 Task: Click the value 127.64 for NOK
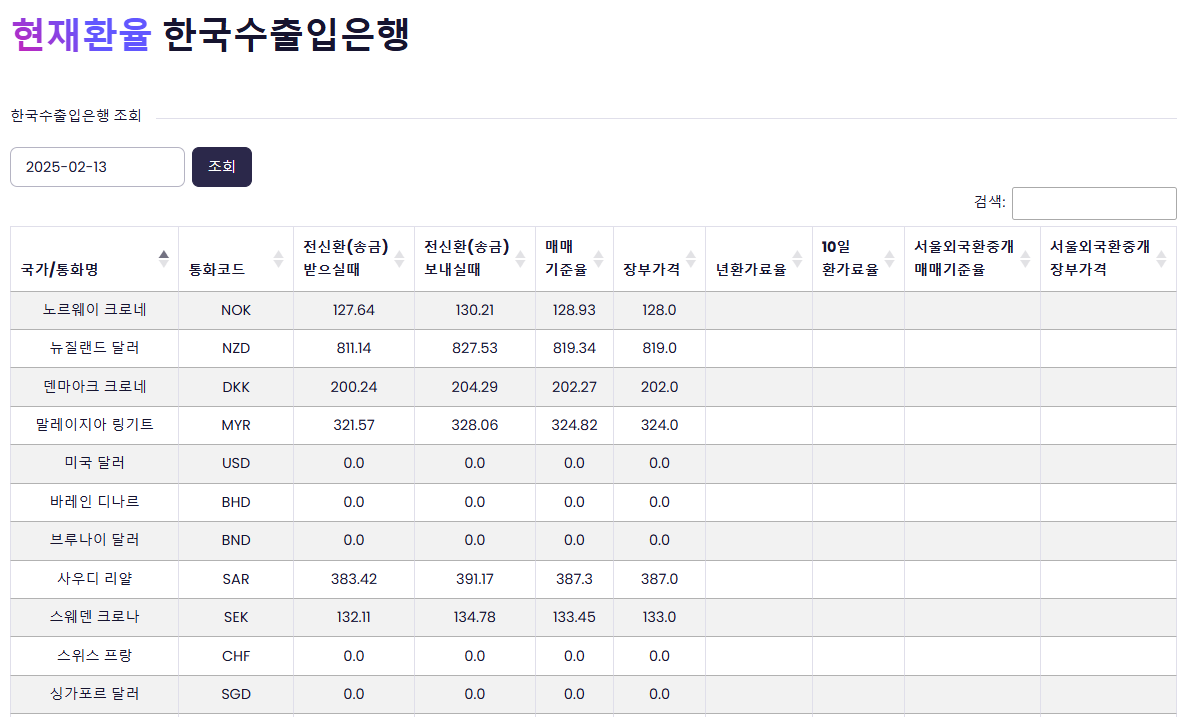[x=354, y=310]
